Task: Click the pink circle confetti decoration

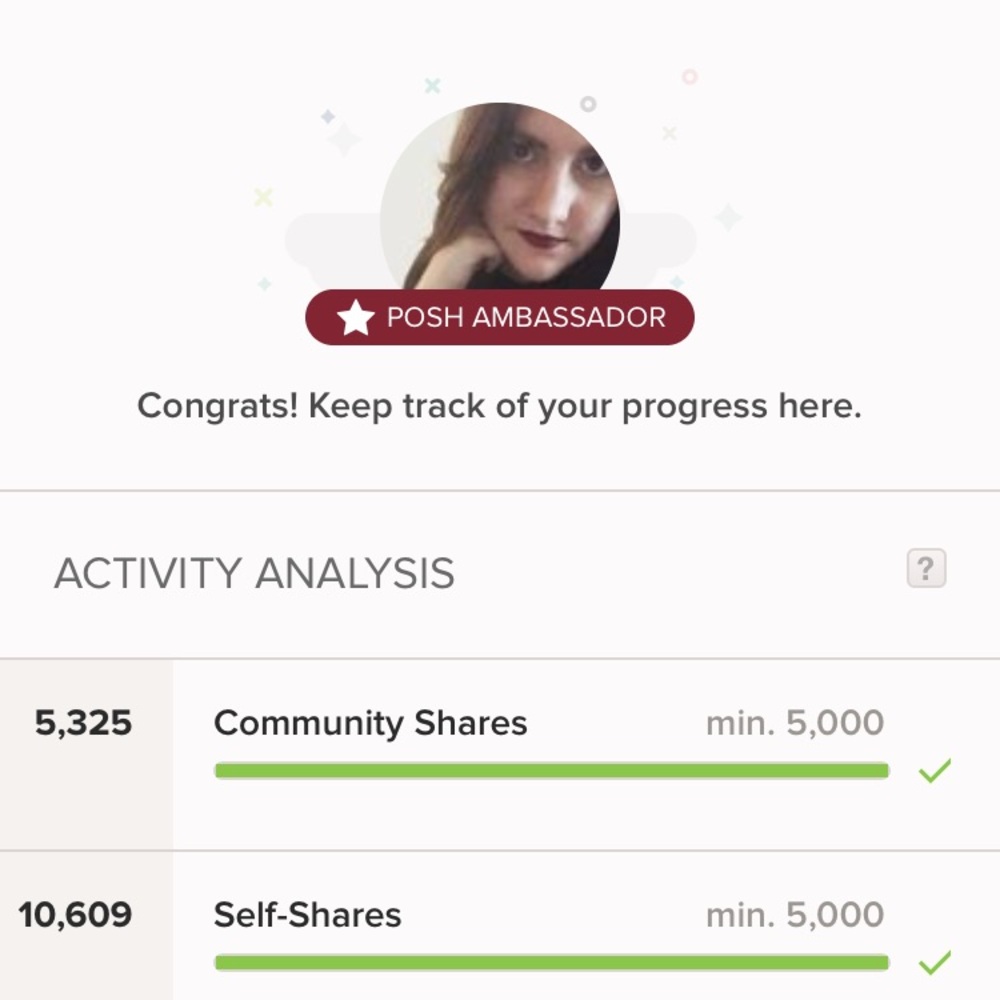Action: (689, 77)
